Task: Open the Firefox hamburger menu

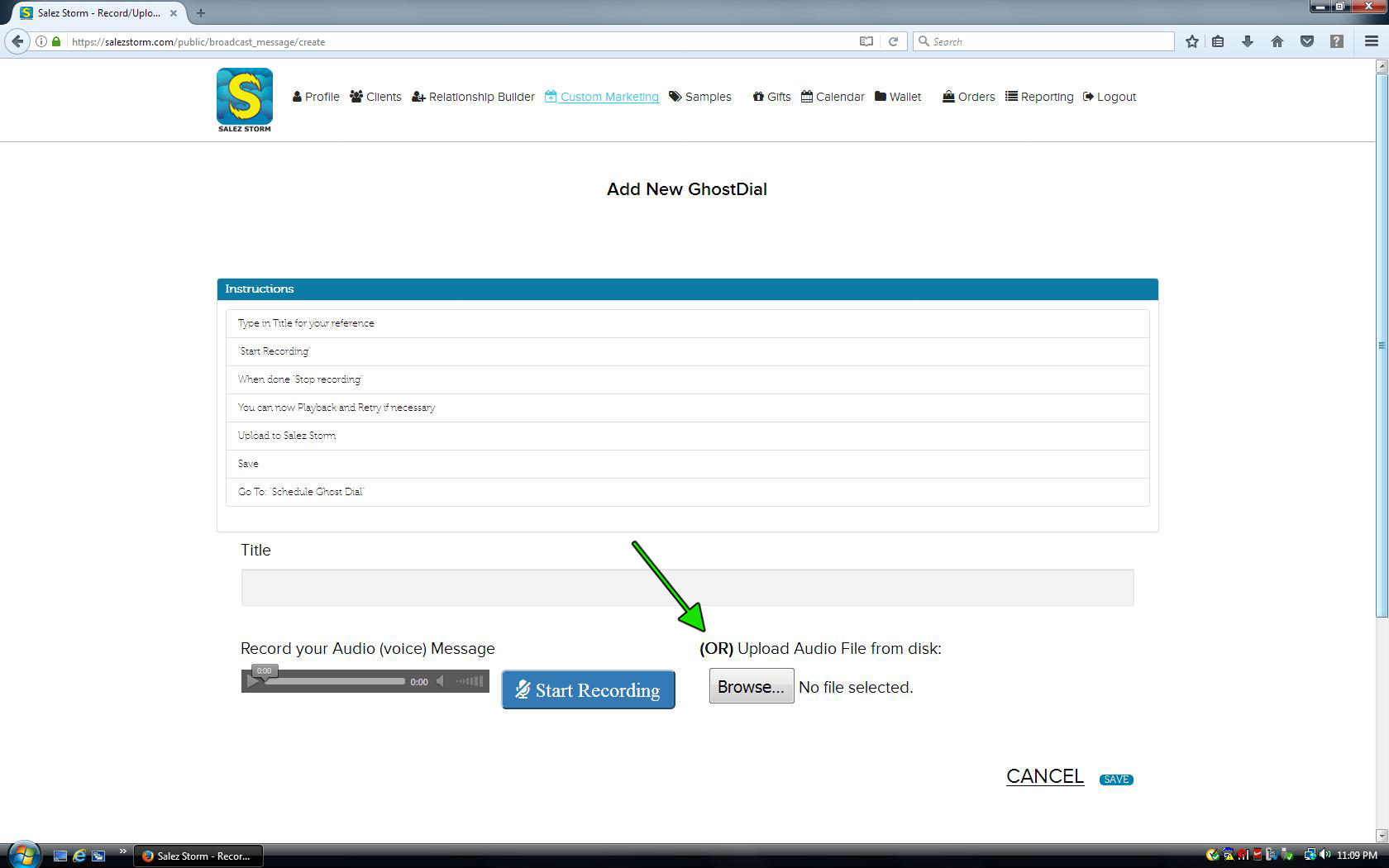Action: pos(1371,41)
